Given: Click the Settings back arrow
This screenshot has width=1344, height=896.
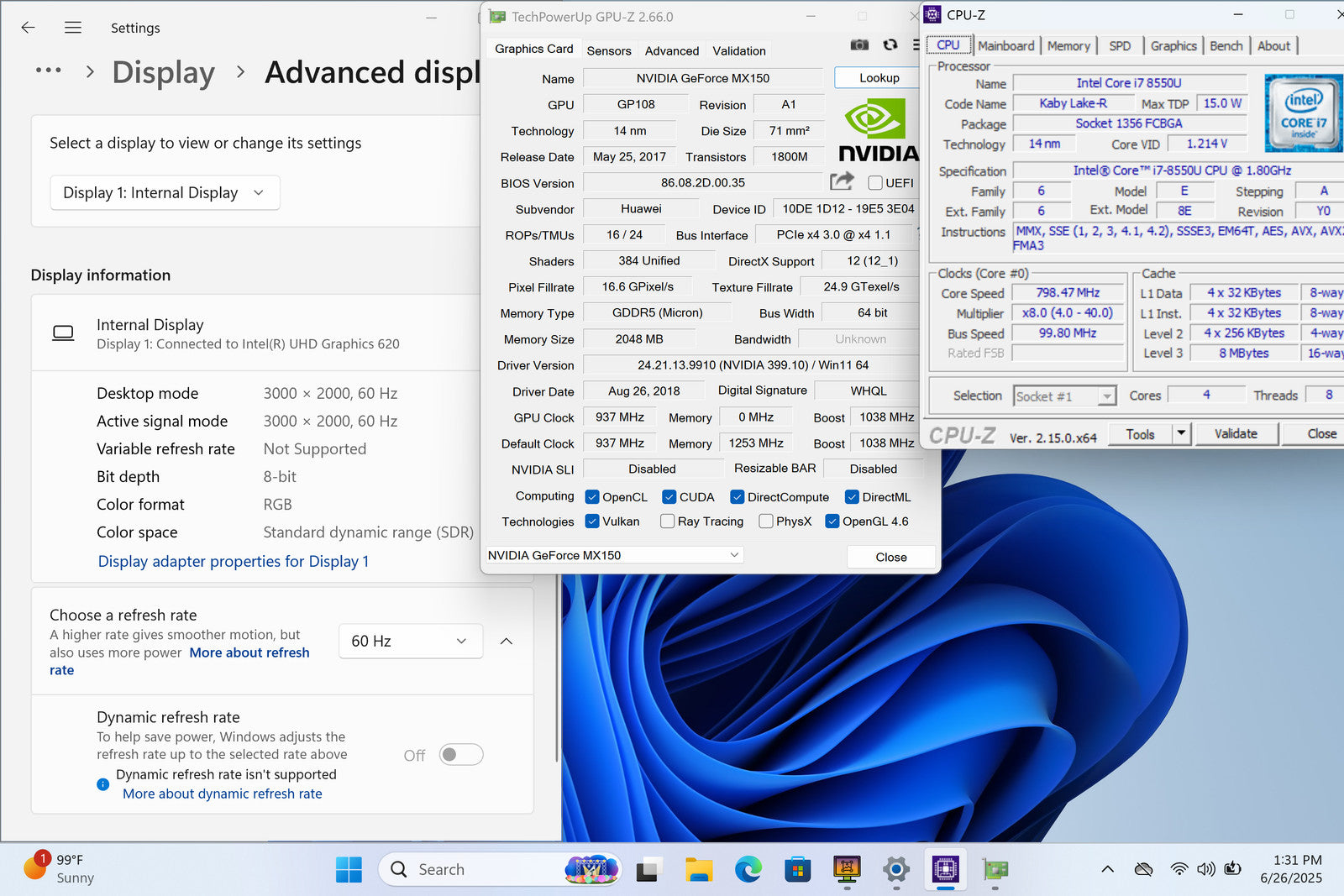Looking at the screenshot, I should pos(28,28).
